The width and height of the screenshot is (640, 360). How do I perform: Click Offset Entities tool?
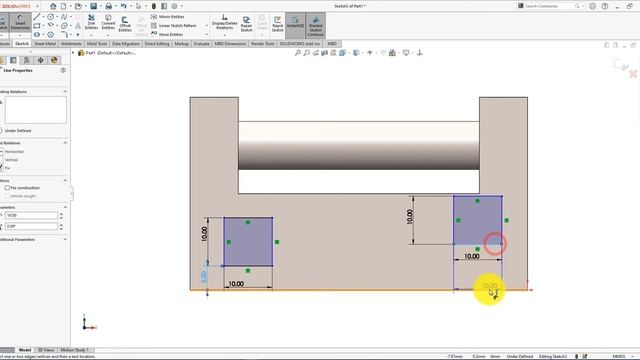[125, 23]
